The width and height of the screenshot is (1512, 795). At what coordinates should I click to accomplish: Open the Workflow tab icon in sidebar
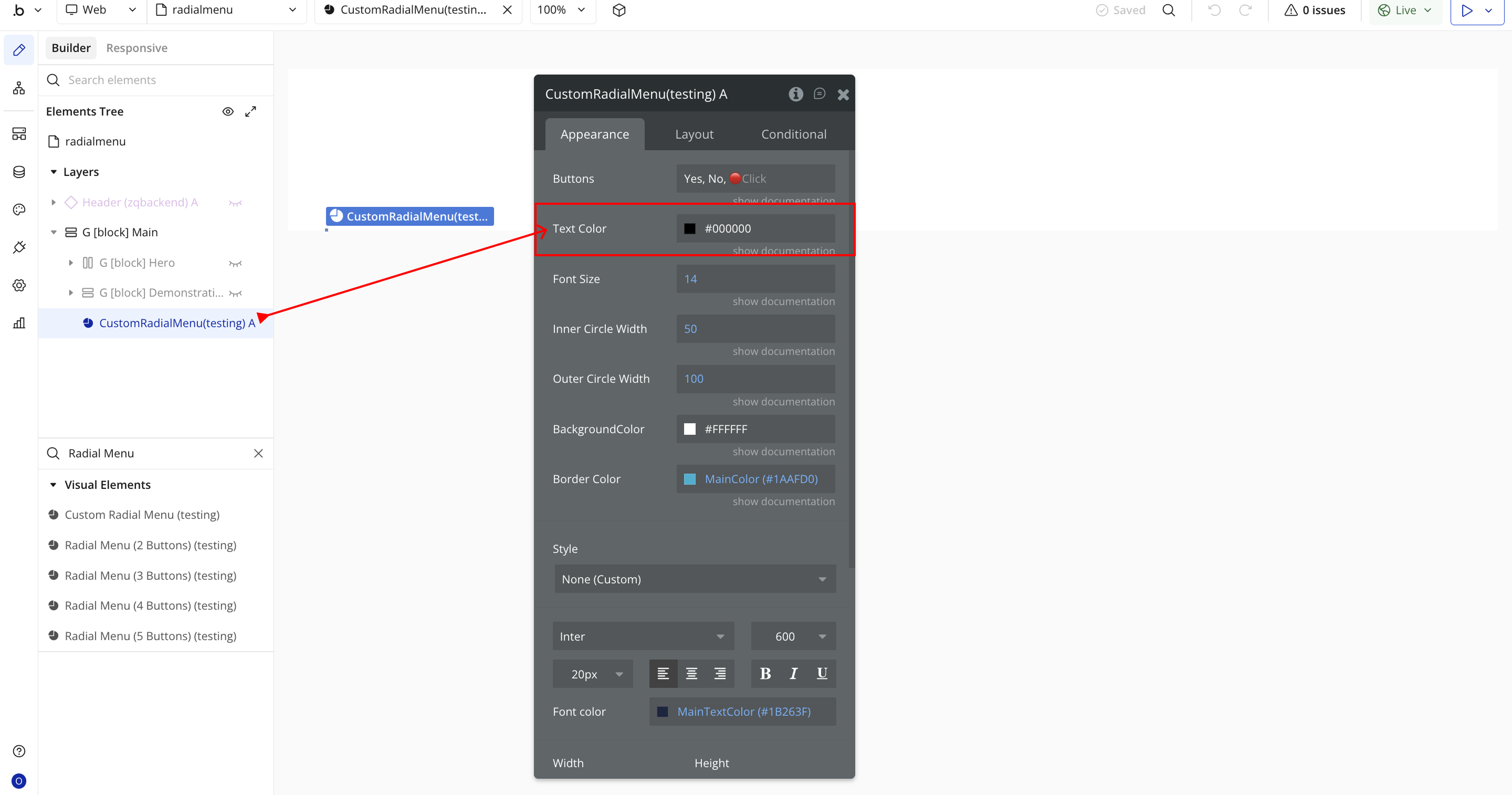pos(19,89)
